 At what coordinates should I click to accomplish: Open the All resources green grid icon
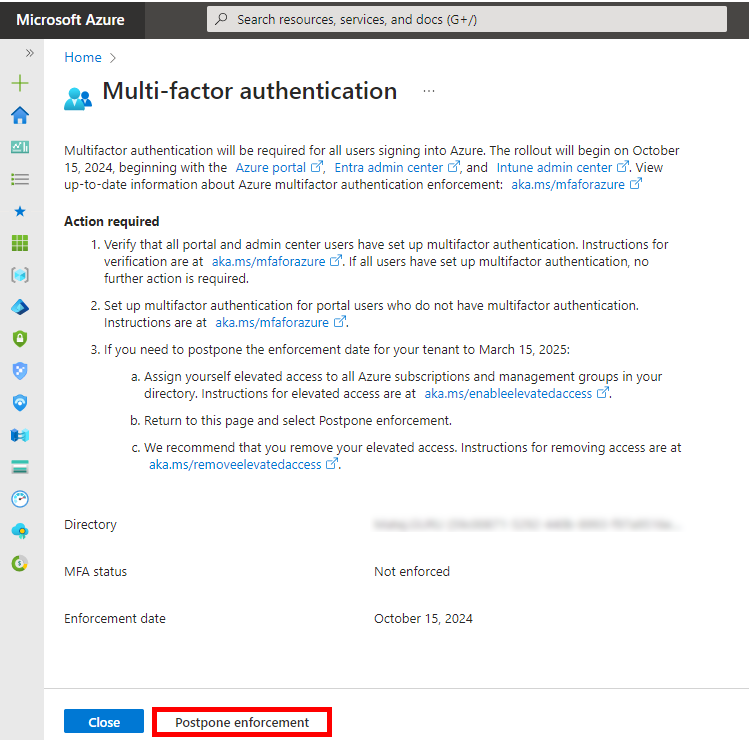coord(20,243)
